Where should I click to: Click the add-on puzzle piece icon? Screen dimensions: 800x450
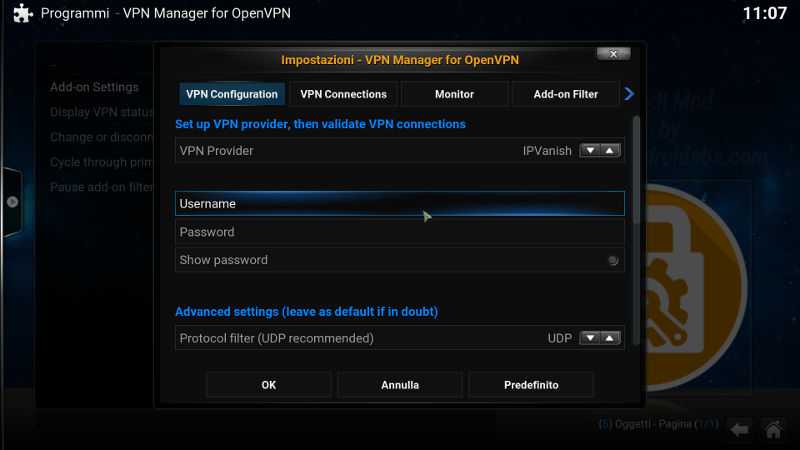pos(23,13)
